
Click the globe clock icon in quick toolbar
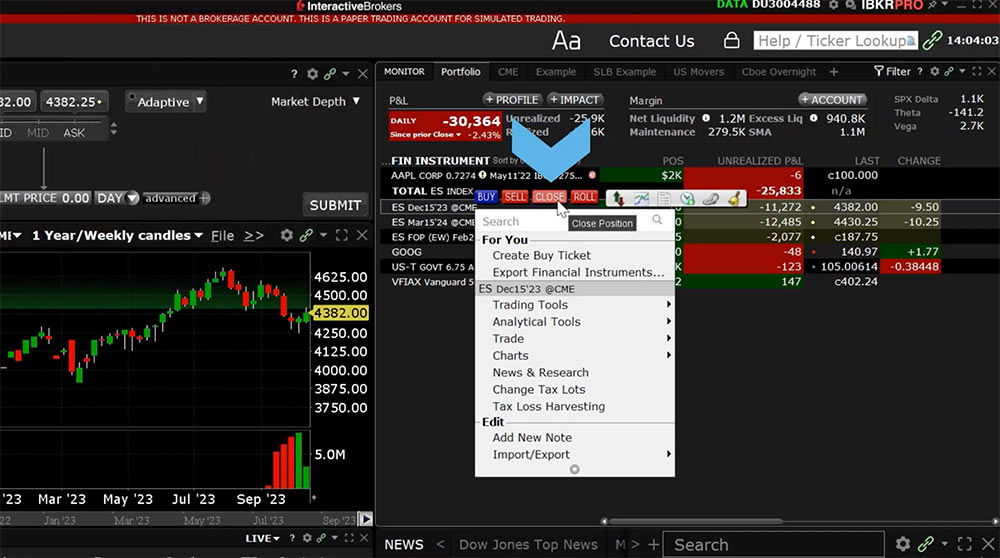[x=687, y=199]
